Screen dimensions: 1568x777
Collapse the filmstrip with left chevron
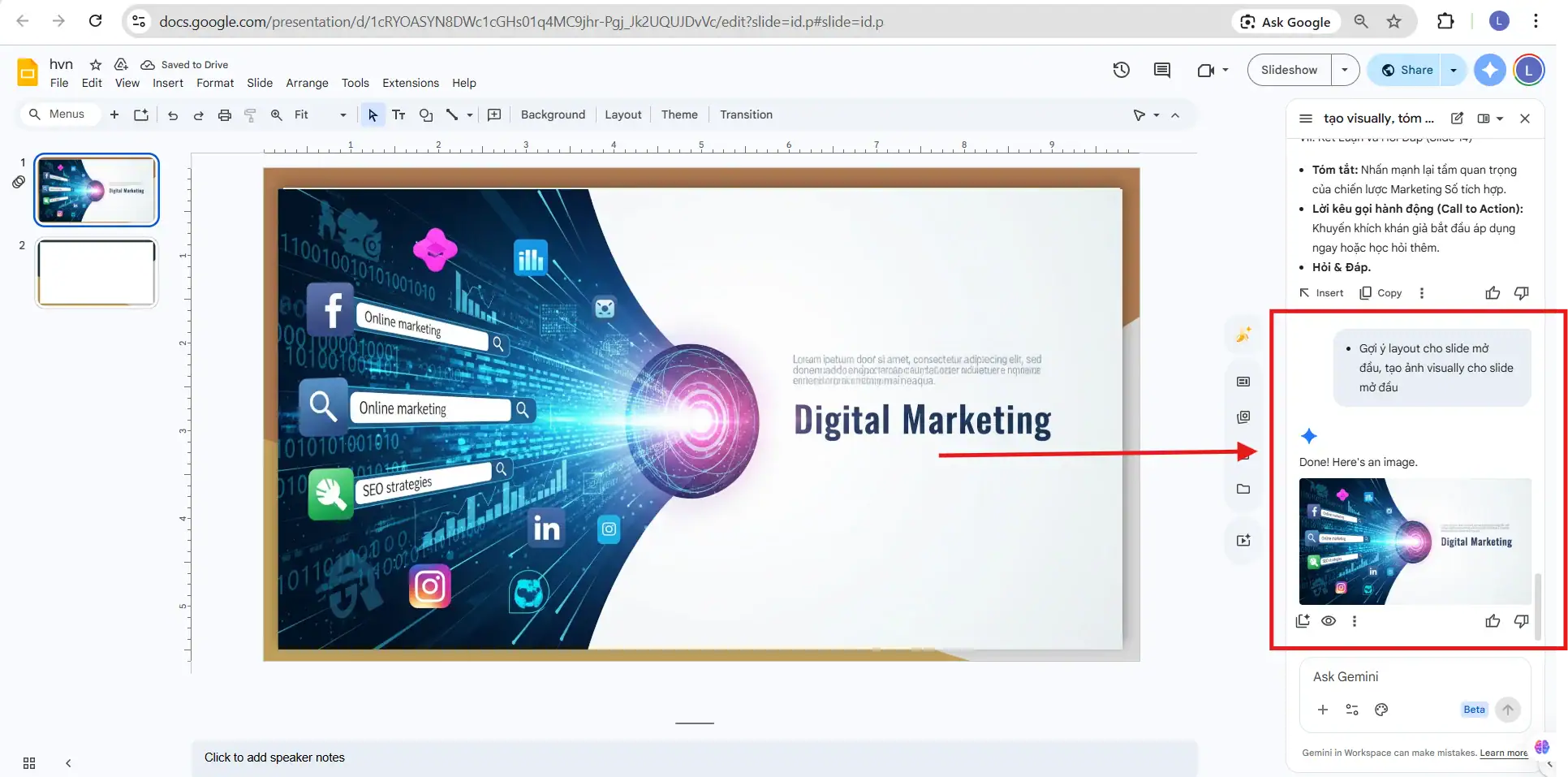click(x=68, y=763)
